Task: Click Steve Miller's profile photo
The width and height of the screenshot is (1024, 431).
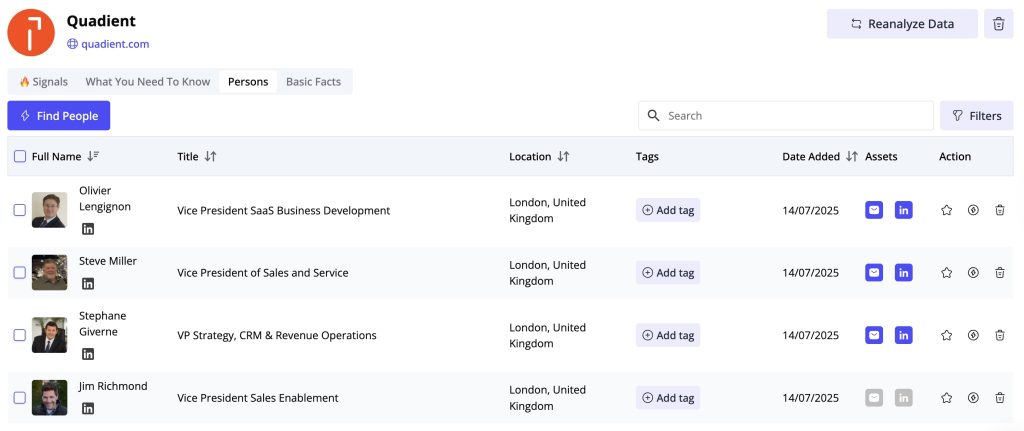Action: click(50, 272)
